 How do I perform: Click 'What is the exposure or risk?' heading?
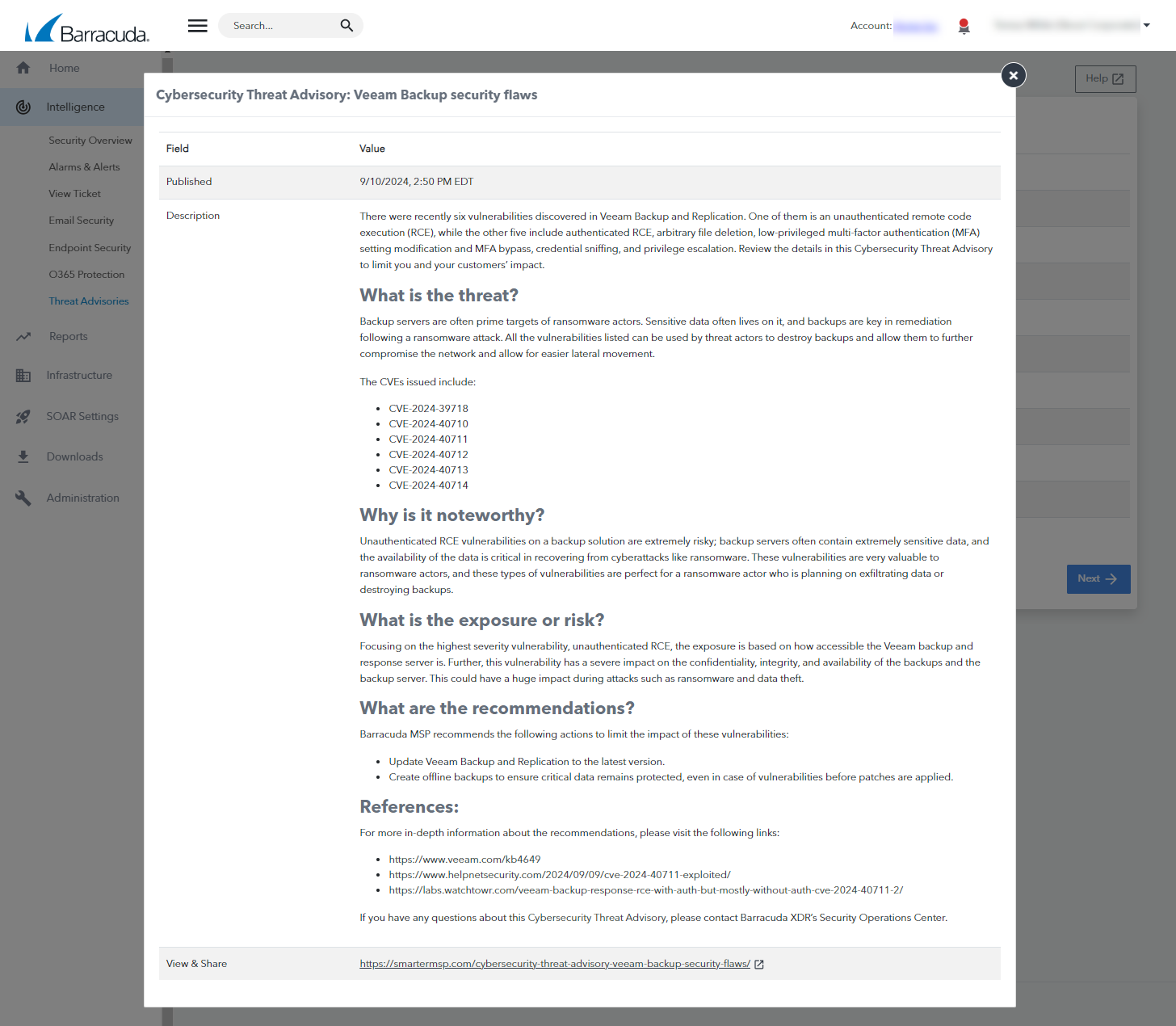point(481,620)
